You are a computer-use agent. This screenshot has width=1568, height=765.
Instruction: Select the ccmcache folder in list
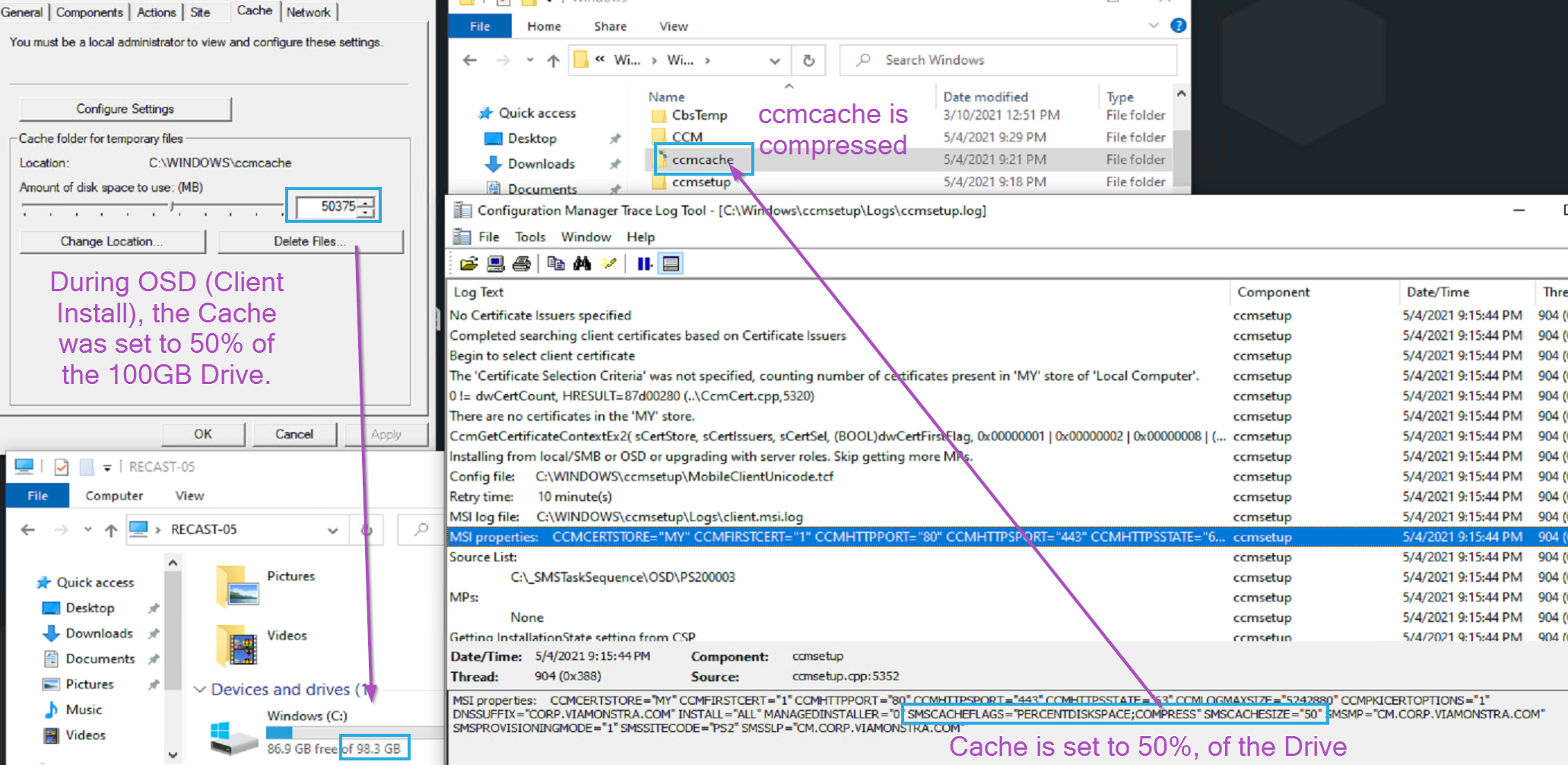coord(702,160)
